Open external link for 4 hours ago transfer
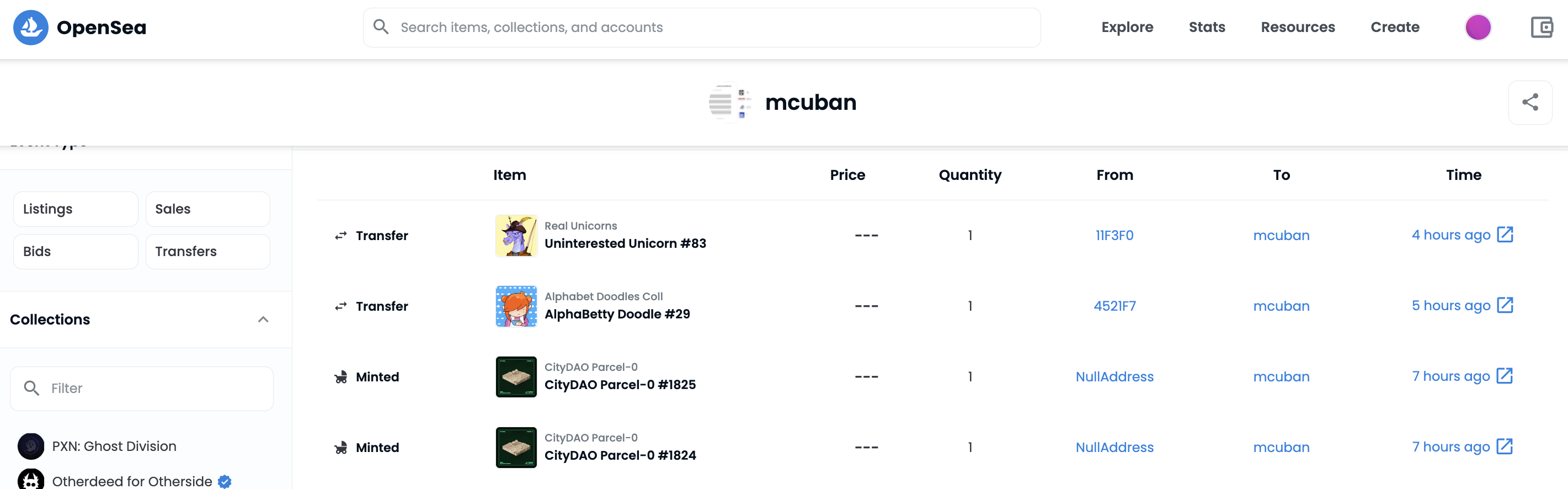 [x=1505, y=235]
